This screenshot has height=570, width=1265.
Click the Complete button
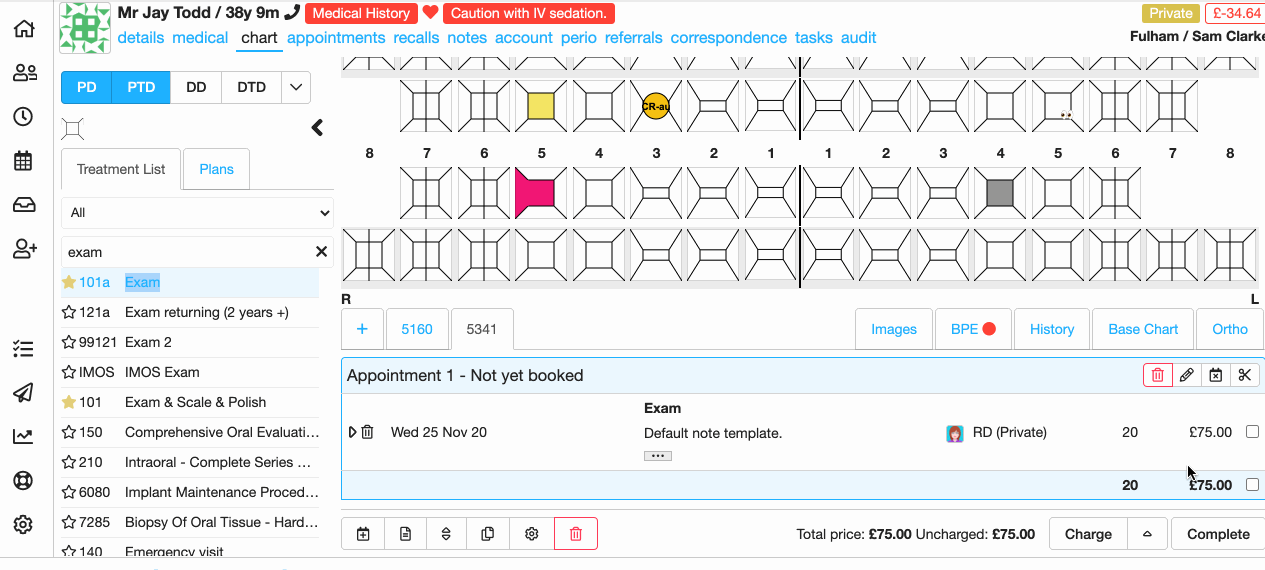(x=1218, y=534)
